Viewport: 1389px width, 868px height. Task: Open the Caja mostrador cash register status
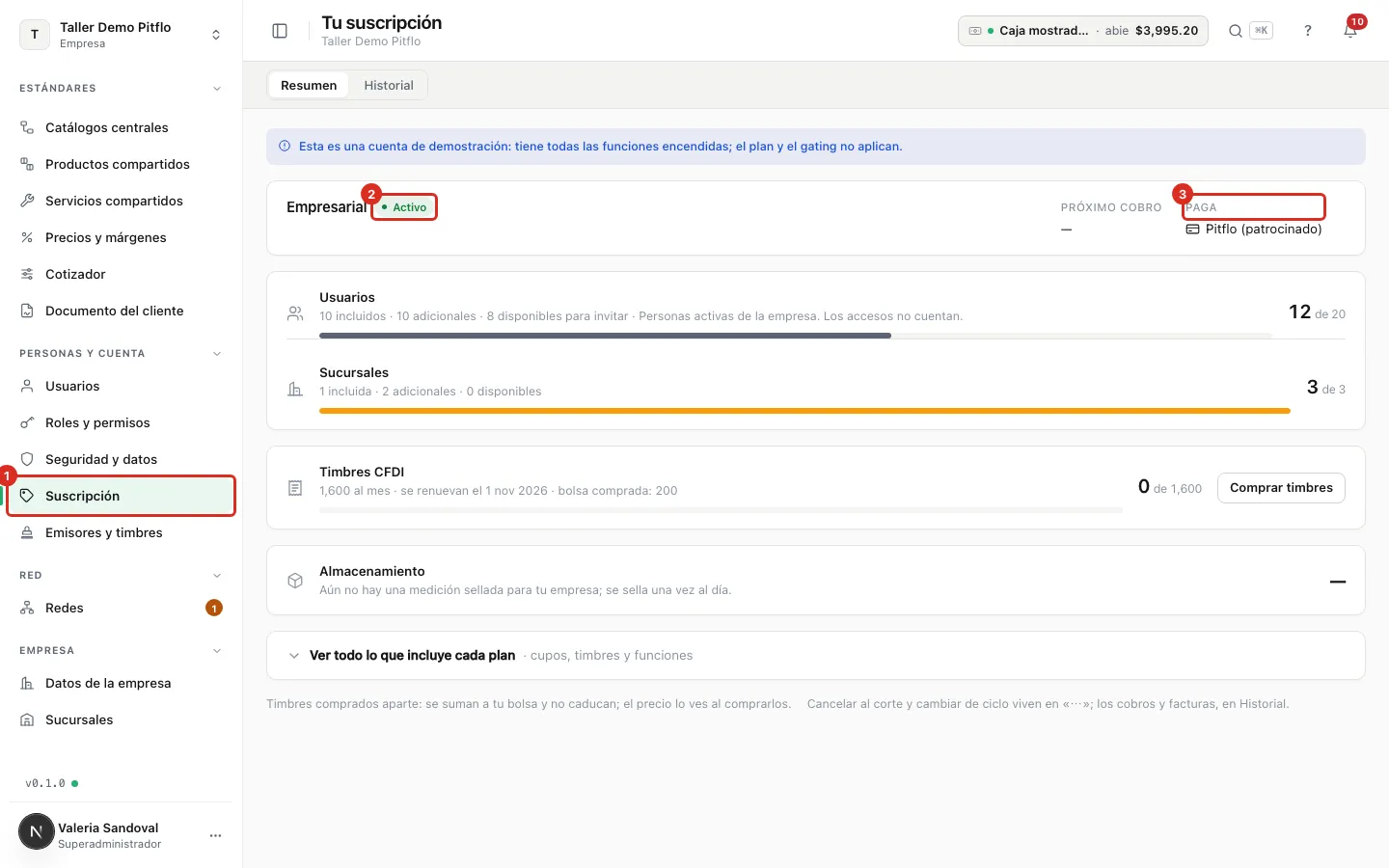tap(1083, 31)
